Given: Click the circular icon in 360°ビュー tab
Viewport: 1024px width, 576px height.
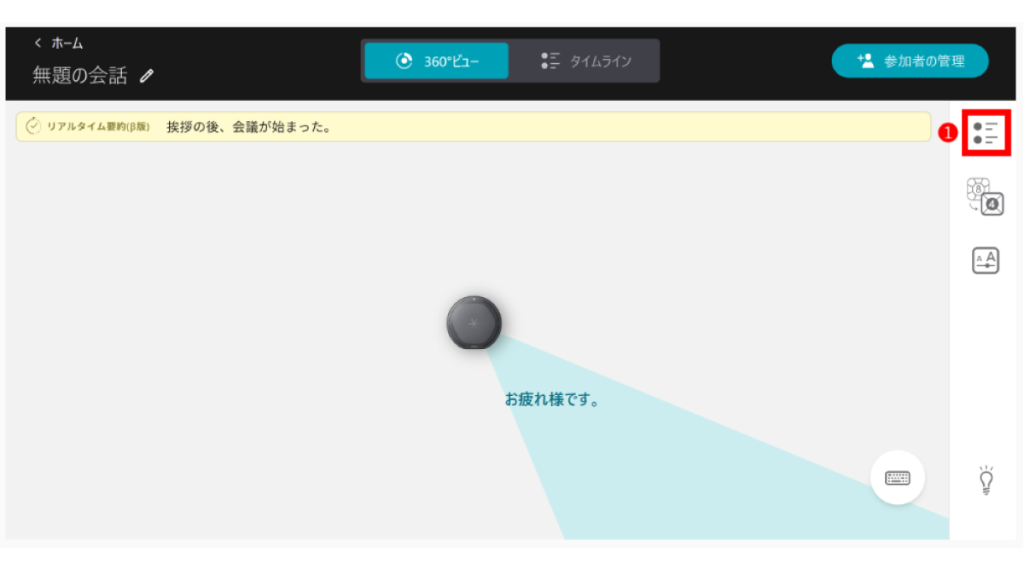Looking at the screenshot, I should [404, 61].
